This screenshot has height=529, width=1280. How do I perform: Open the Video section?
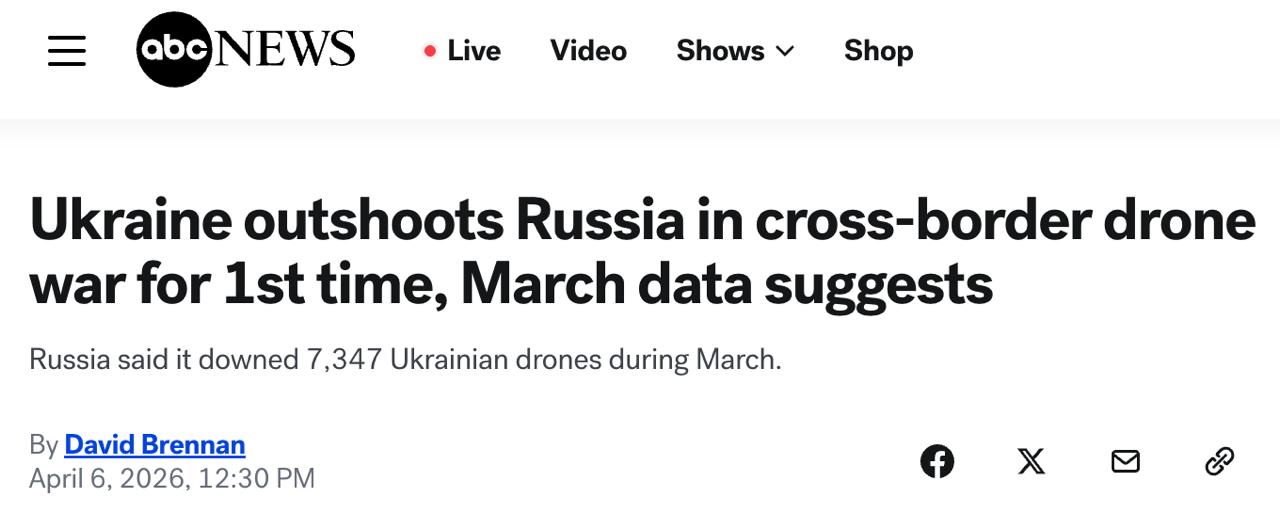point(588,51)
